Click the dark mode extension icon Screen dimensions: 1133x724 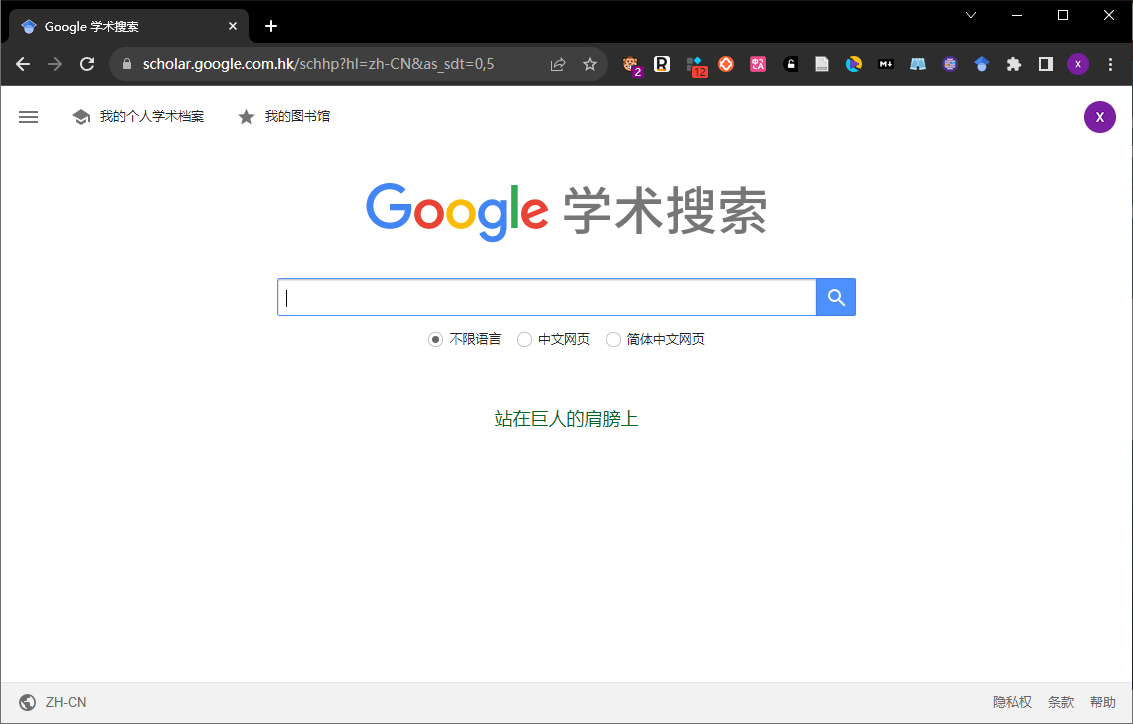click(1045, 63)
